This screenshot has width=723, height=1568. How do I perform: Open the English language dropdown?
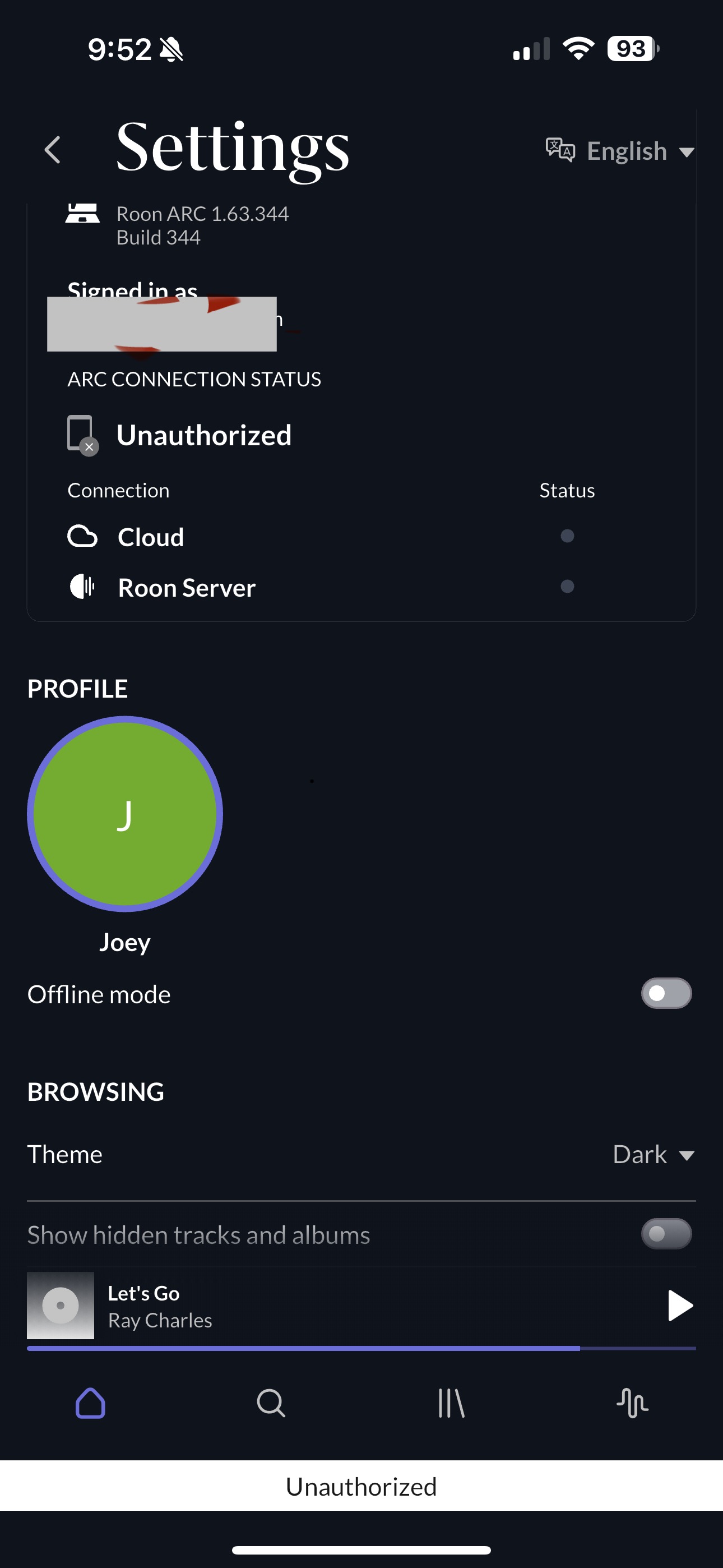pos(639,151)
